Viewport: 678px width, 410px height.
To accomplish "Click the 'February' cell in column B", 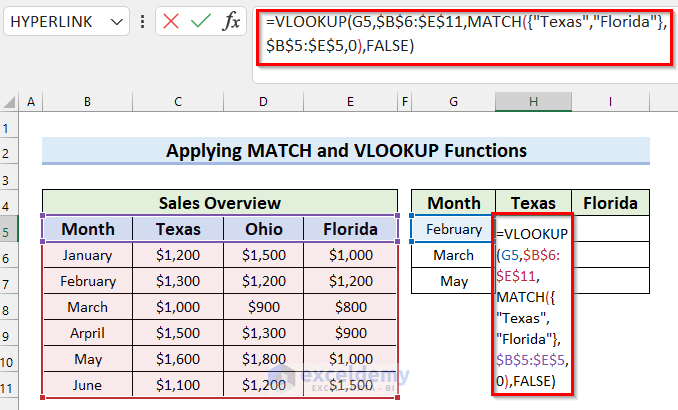I will click(88, 281).
